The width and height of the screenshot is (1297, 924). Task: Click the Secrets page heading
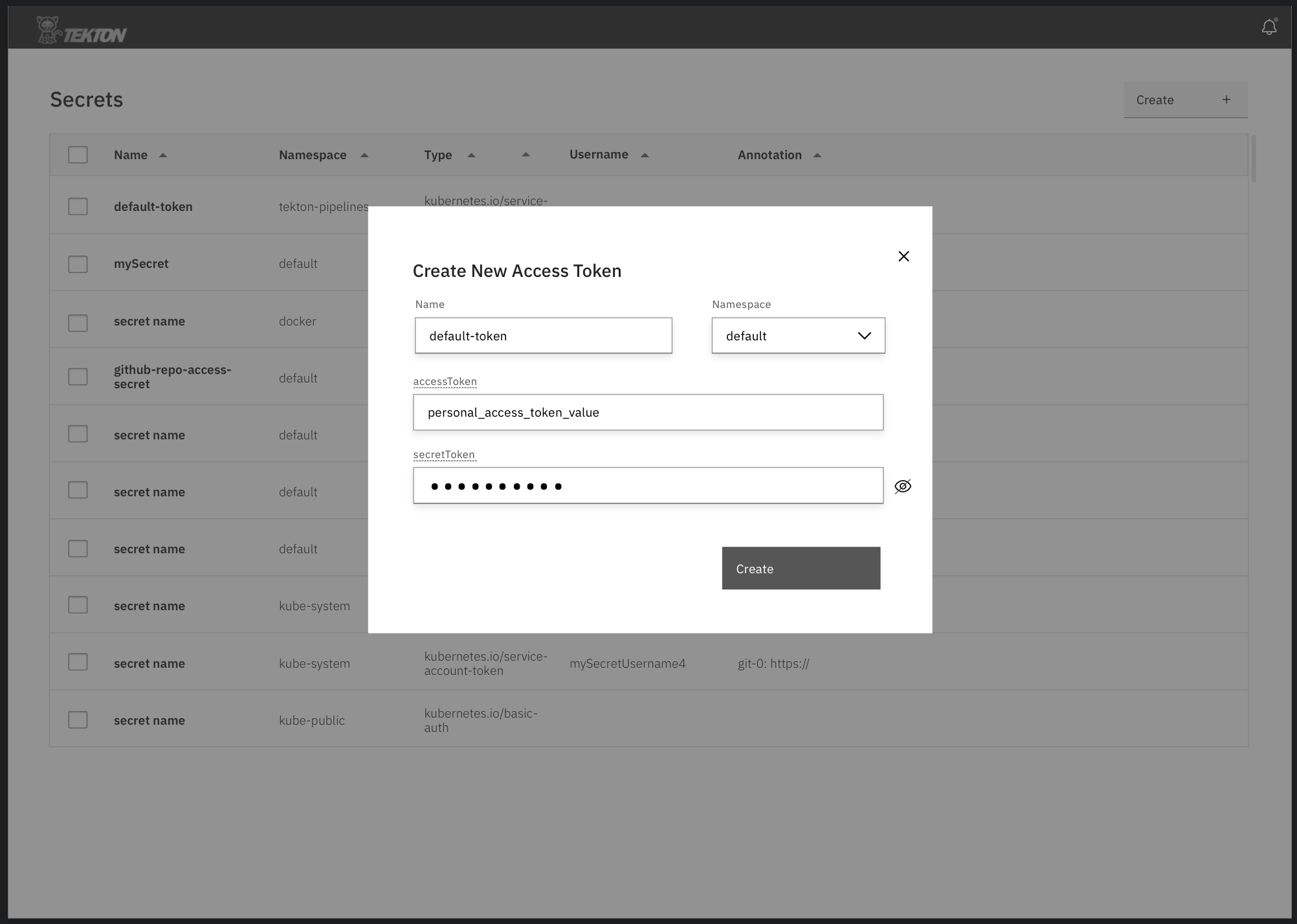tap(86, 99)
